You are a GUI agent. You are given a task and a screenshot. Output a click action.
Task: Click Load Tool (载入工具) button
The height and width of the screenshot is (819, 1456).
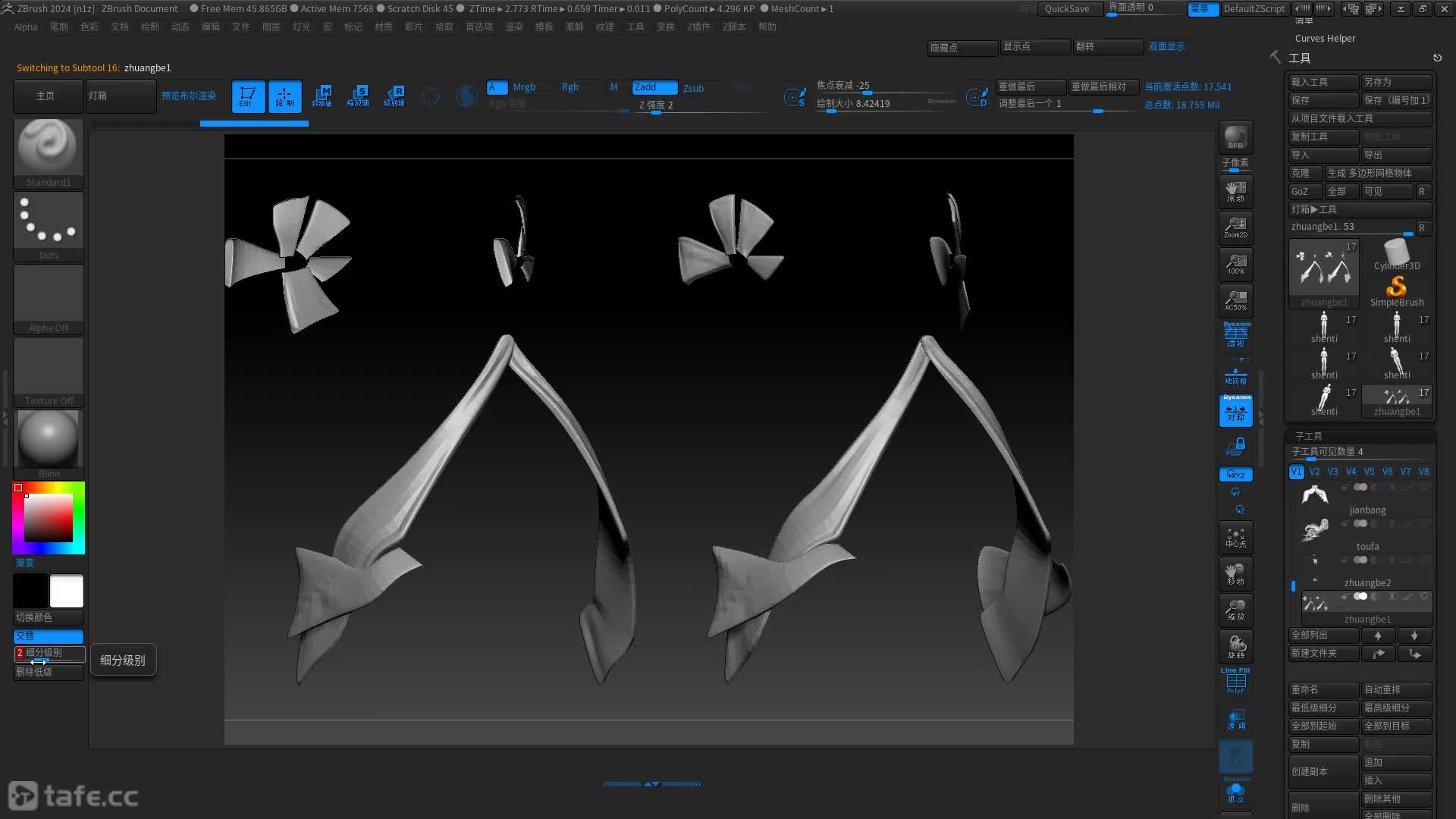[1323, 82]
